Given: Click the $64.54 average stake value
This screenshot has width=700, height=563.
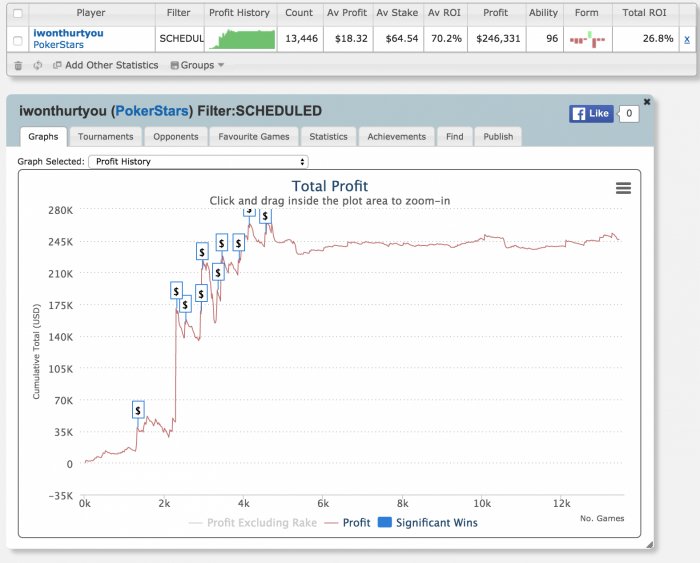Looking at the screenshot, I should [x=402, y=39].
